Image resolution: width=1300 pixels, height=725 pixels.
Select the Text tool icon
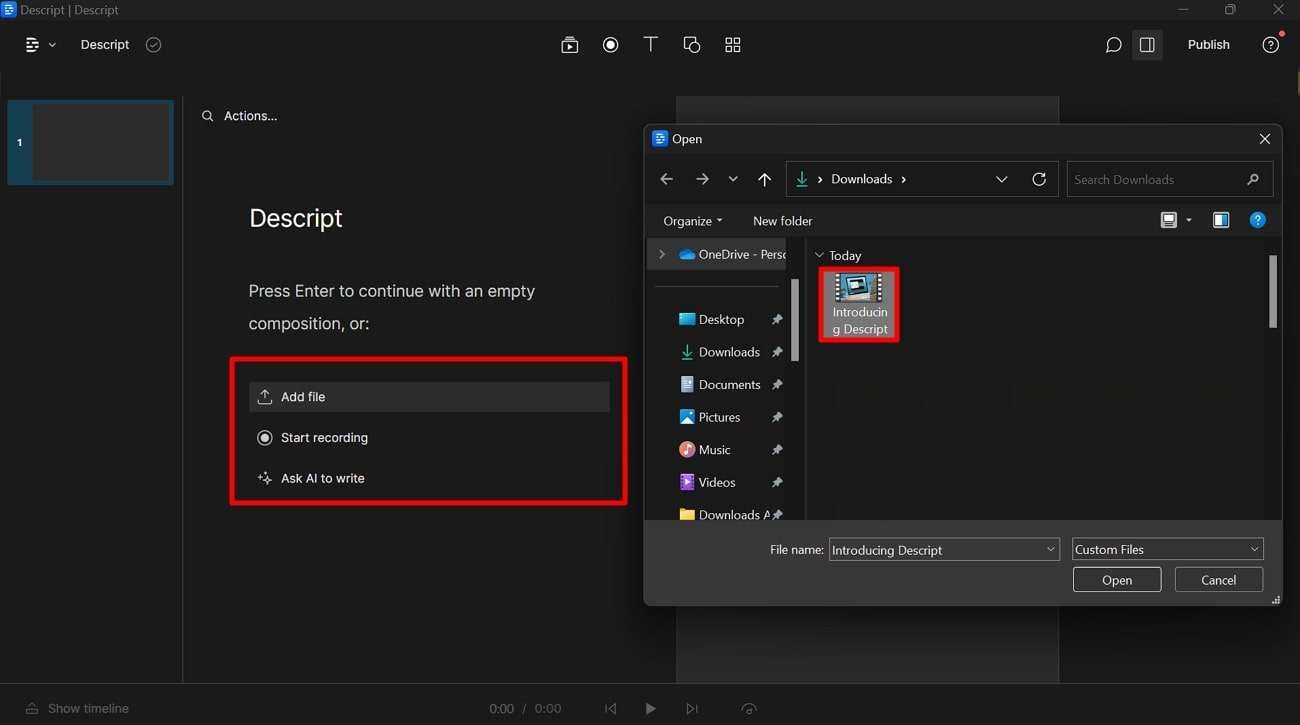click(651, 45)
